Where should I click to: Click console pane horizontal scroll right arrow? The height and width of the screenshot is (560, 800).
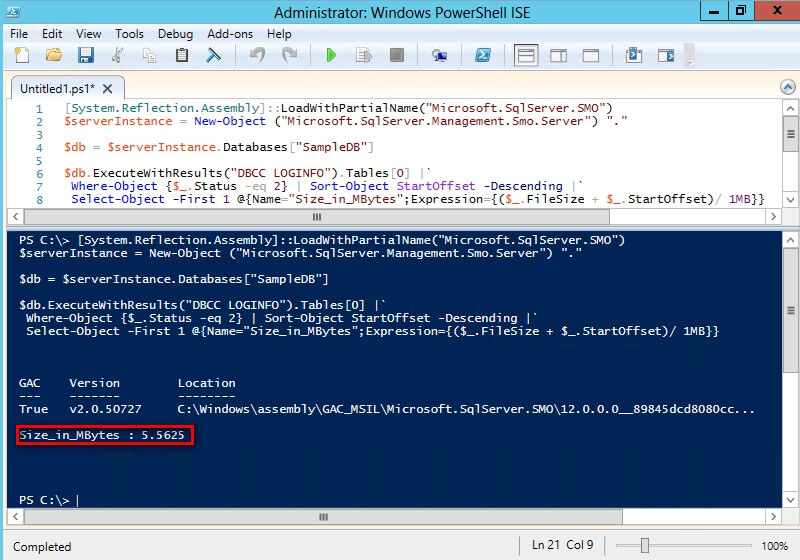pos(773,516)
